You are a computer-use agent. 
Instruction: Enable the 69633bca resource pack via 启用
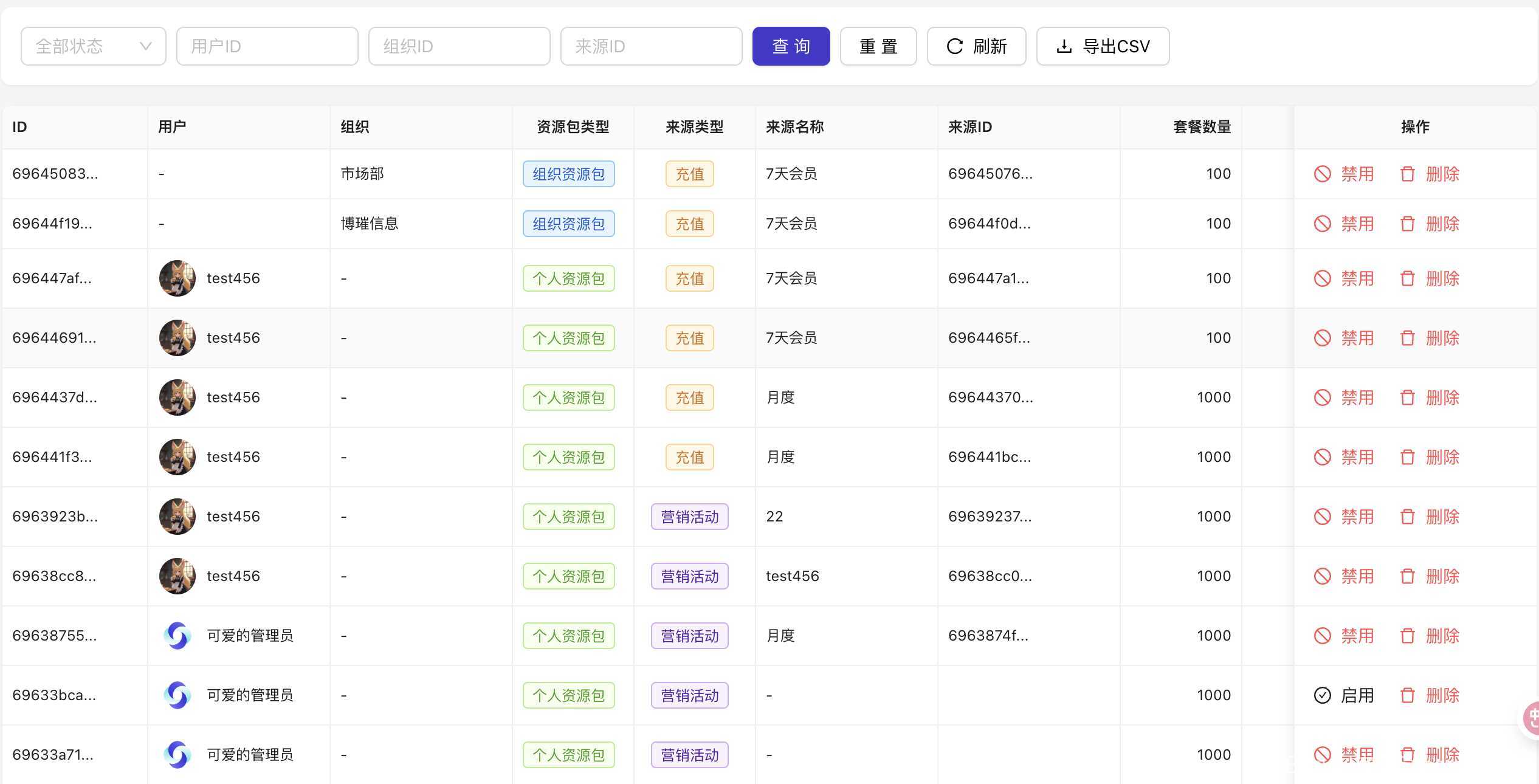(x=1357, y=695)
